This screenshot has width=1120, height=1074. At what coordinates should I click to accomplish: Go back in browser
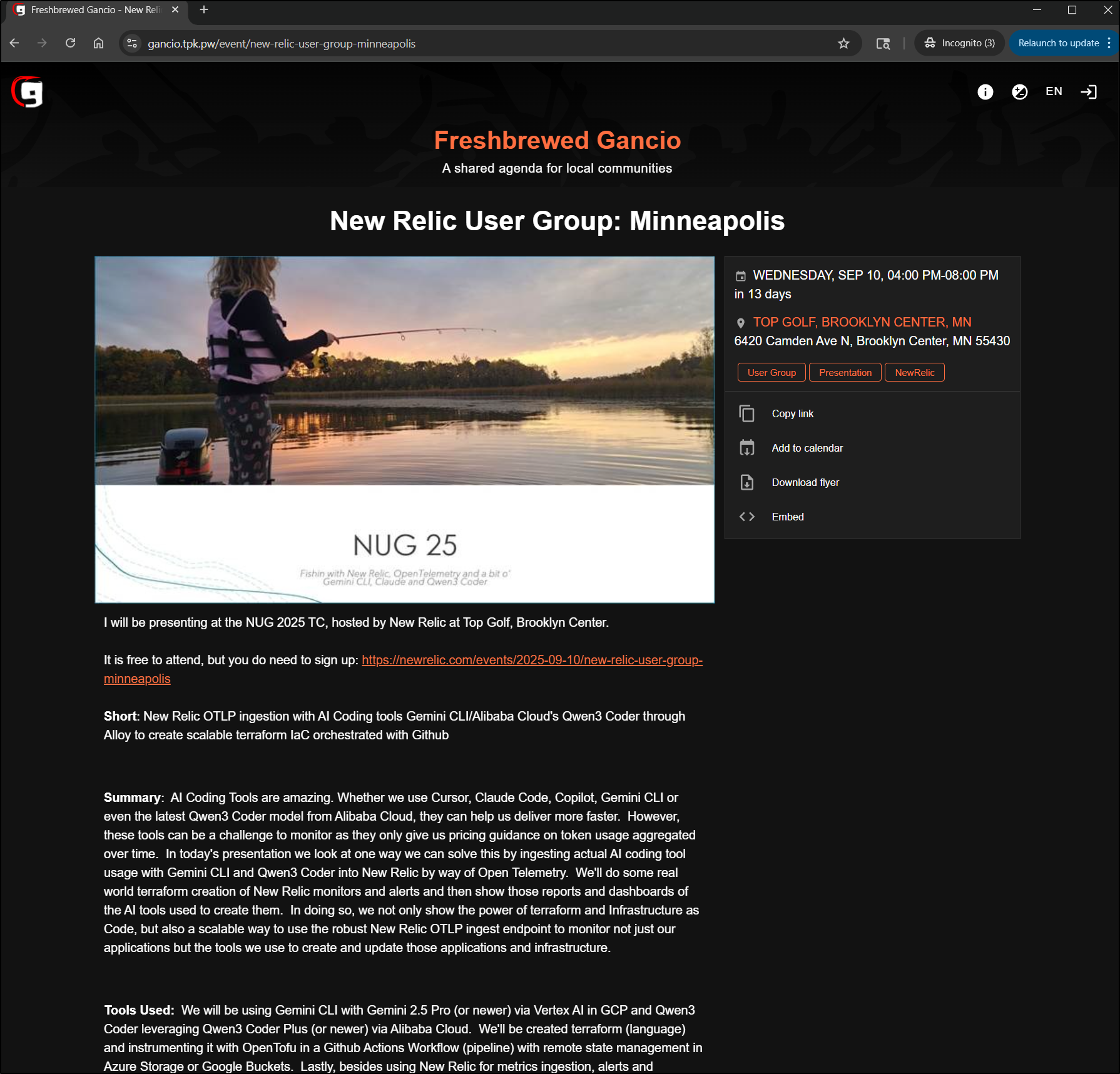coord(14,43)
